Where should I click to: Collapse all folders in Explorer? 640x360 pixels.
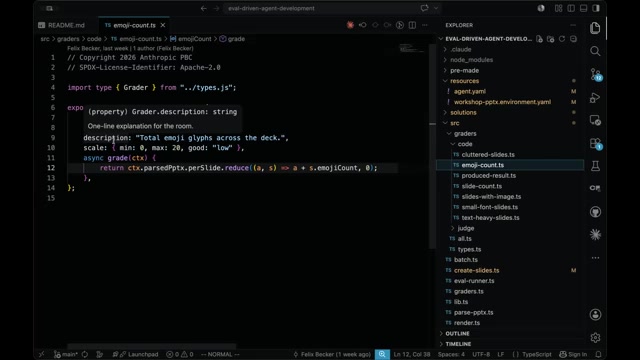pos(573,39)
